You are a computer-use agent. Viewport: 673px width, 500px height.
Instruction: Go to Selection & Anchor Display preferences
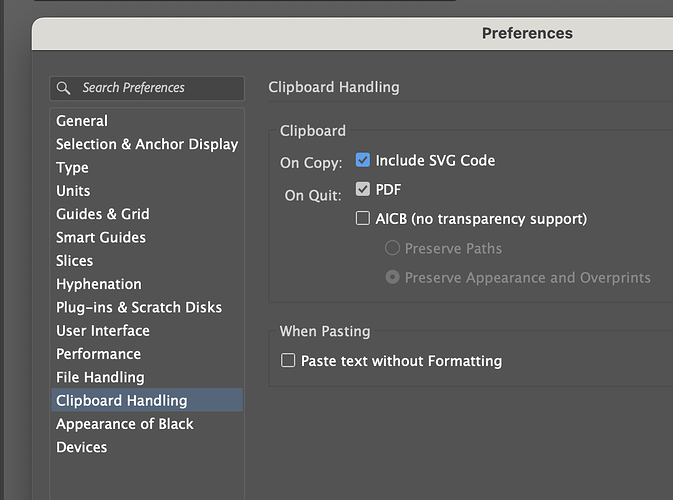point(147,144)
